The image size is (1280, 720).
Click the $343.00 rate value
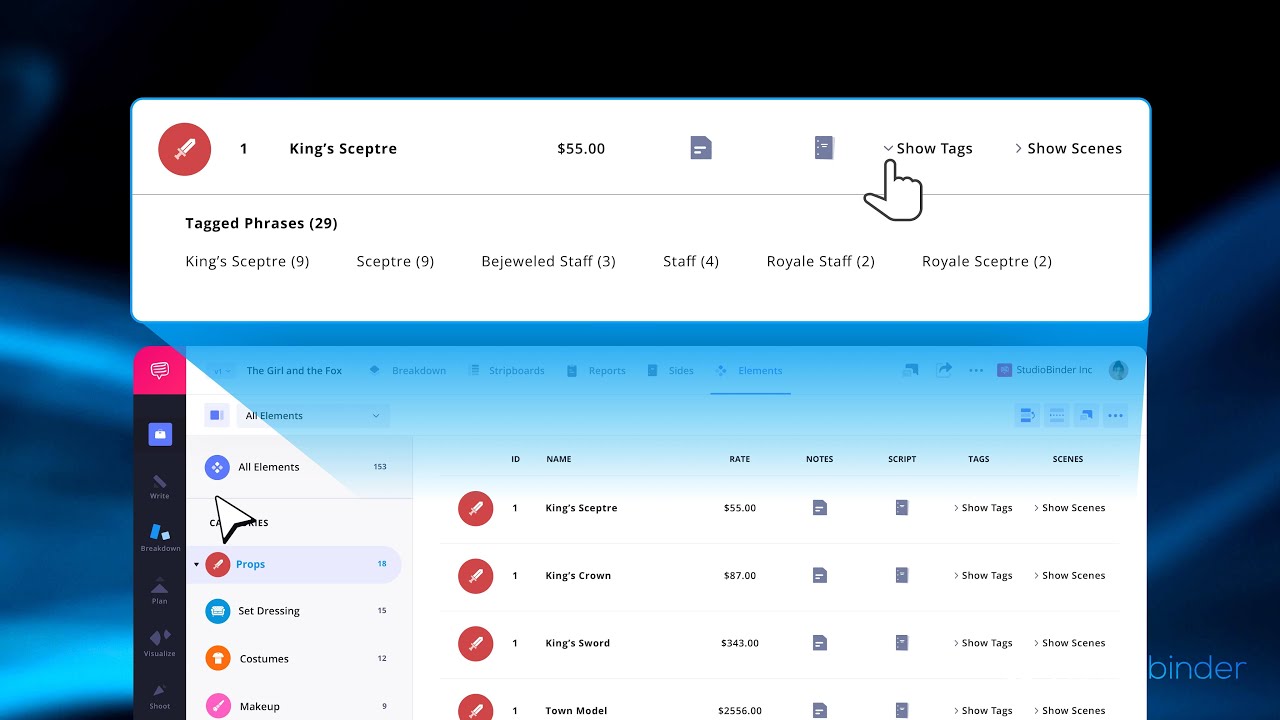[740, 643]
